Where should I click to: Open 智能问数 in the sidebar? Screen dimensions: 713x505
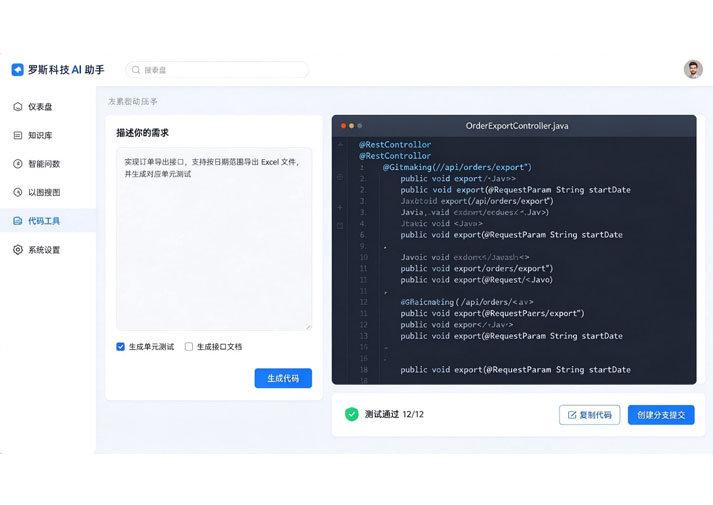click(x=48, y=164)
